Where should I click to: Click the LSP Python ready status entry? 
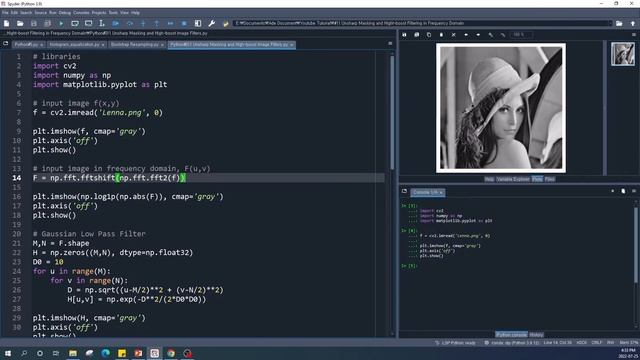click(456, 343)
